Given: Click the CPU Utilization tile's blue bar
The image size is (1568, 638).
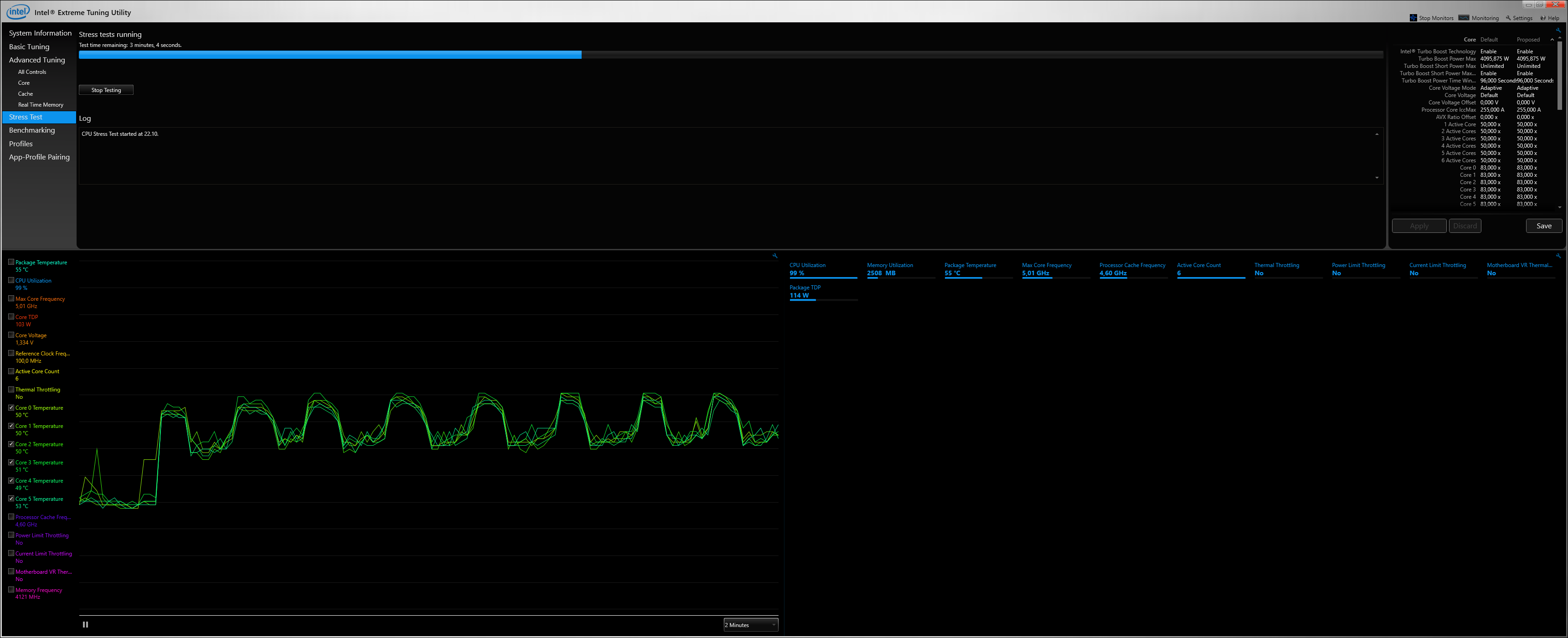Looking at the screenshot, I should click(823, 278).
